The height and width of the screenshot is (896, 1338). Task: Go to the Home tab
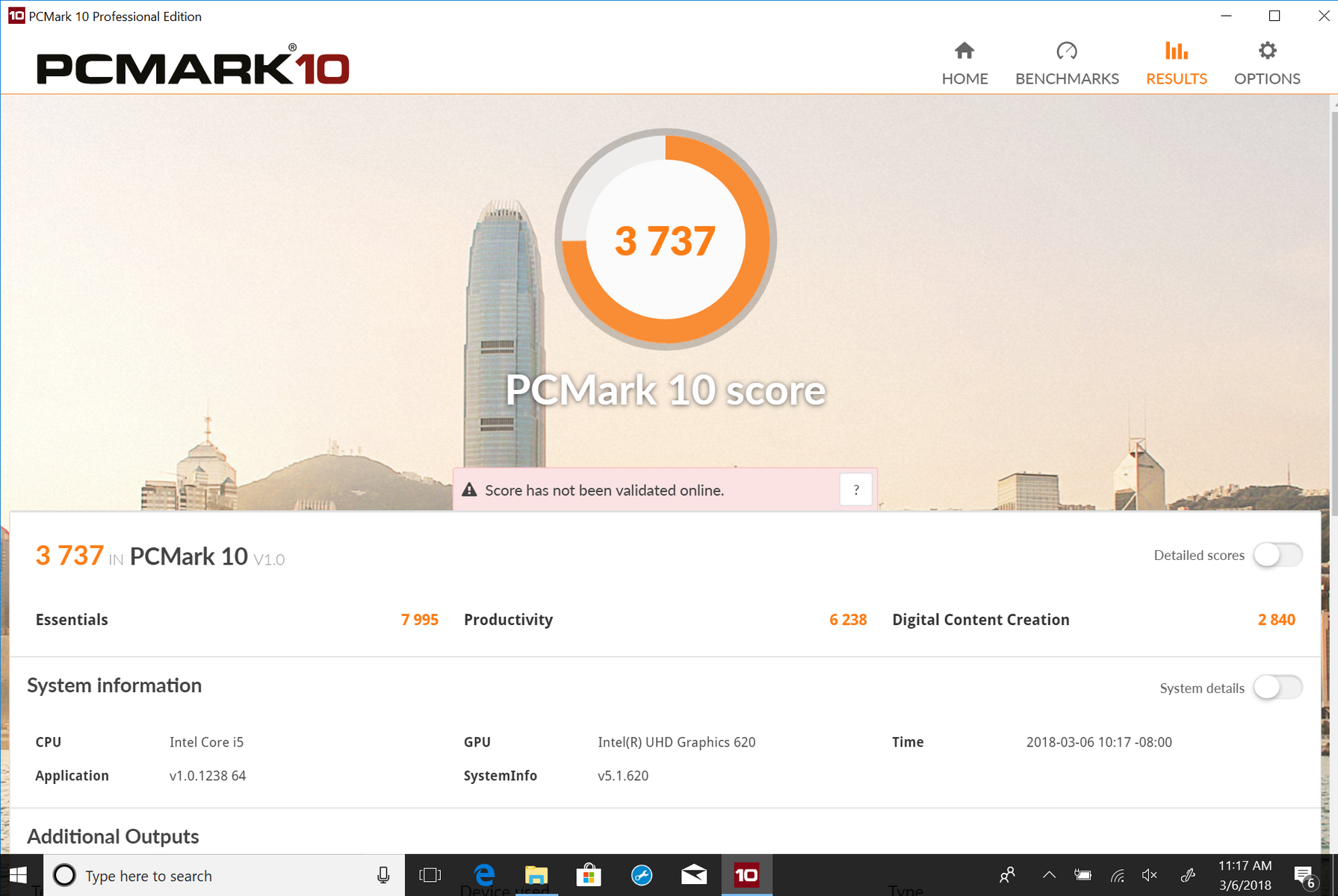click(964, 63)
